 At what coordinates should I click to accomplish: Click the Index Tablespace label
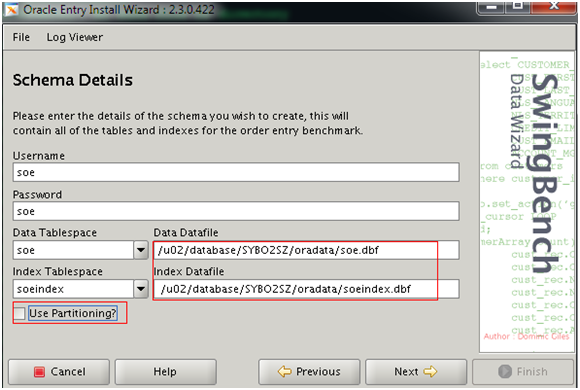point(58,272)
